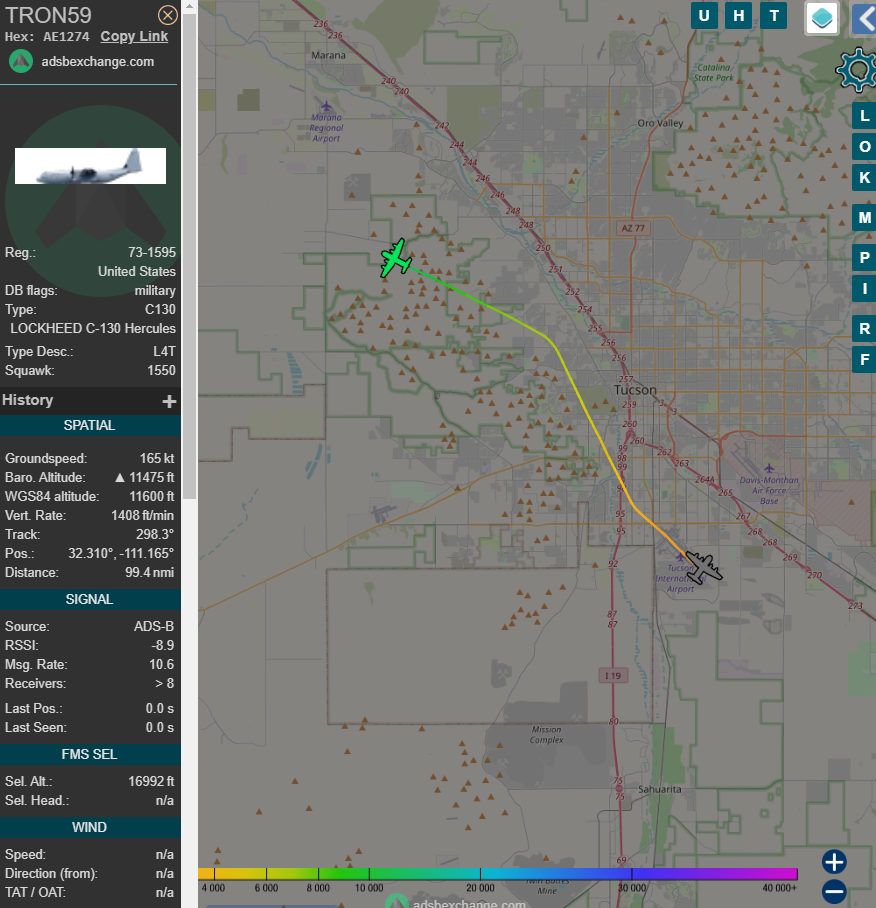Click the WGS84 altitude value 11600 ft
876x908 pixels.
[152, 497]
